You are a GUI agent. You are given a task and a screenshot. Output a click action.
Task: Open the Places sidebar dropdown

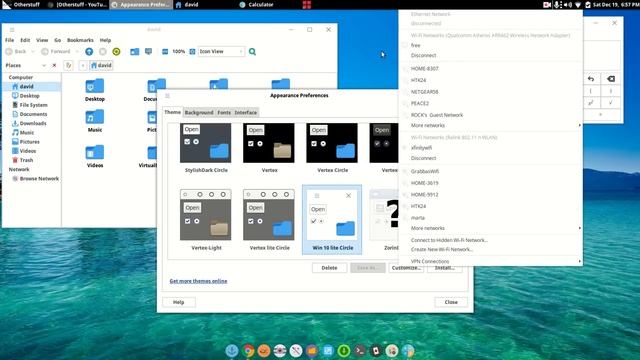point(44,65)
